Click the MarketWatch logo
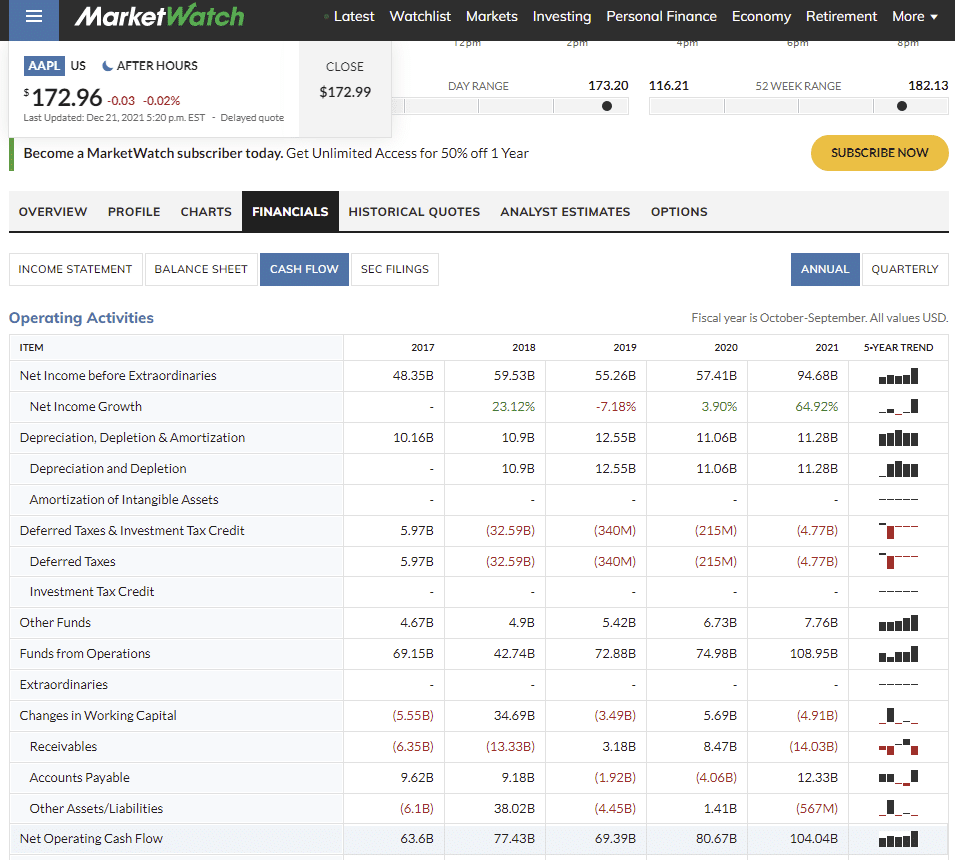Viewport: 955px width, 860px height. tap(159, 17)
